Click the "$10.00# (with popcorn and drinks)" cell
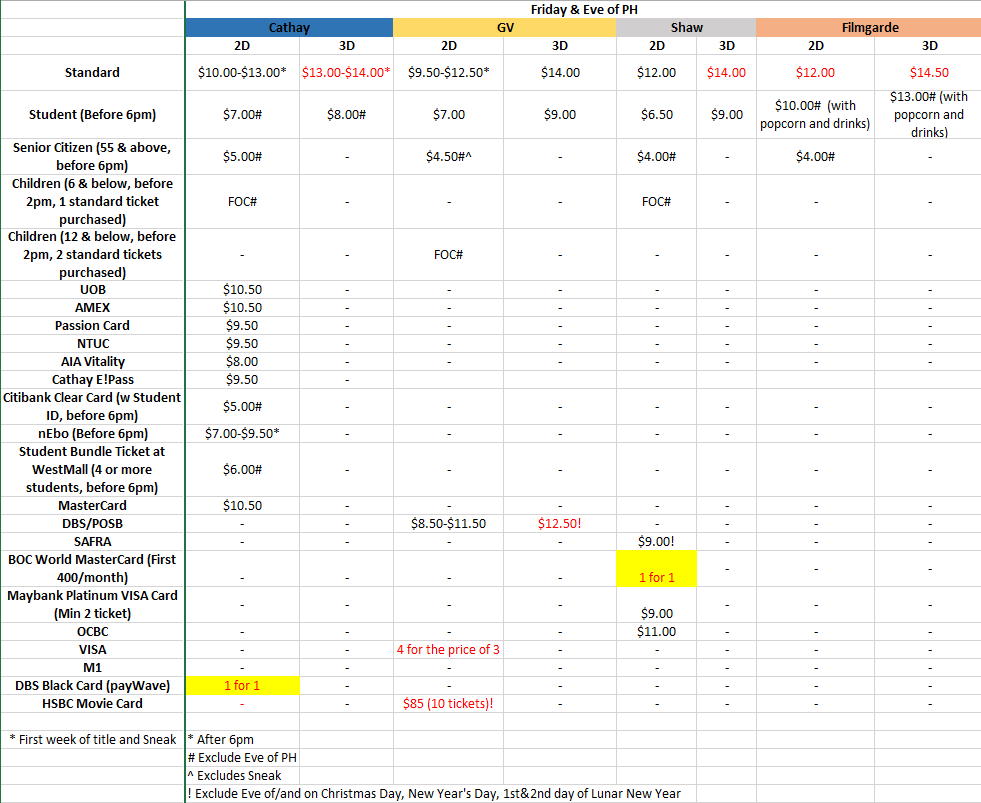 click(x=815, y=115)
